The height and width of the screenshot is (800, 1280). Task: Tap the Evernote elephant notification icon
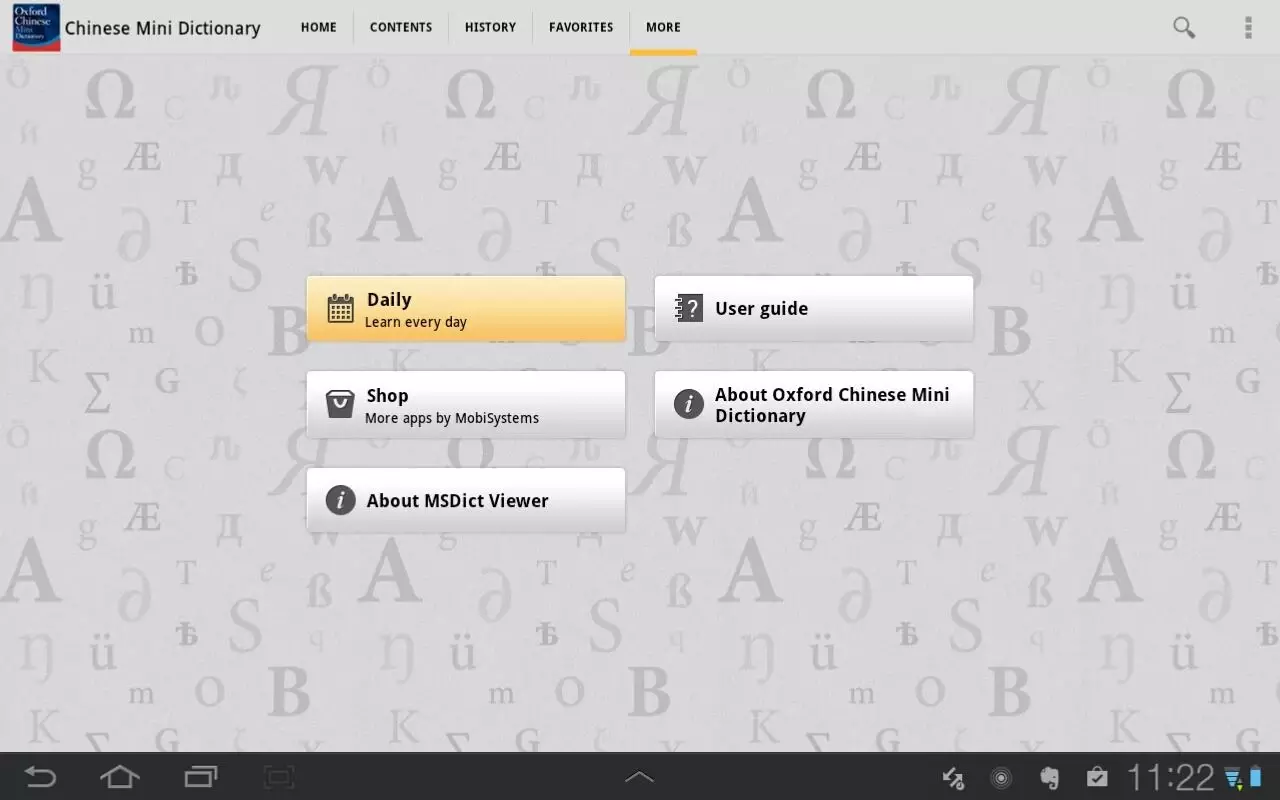[1049, 777]
